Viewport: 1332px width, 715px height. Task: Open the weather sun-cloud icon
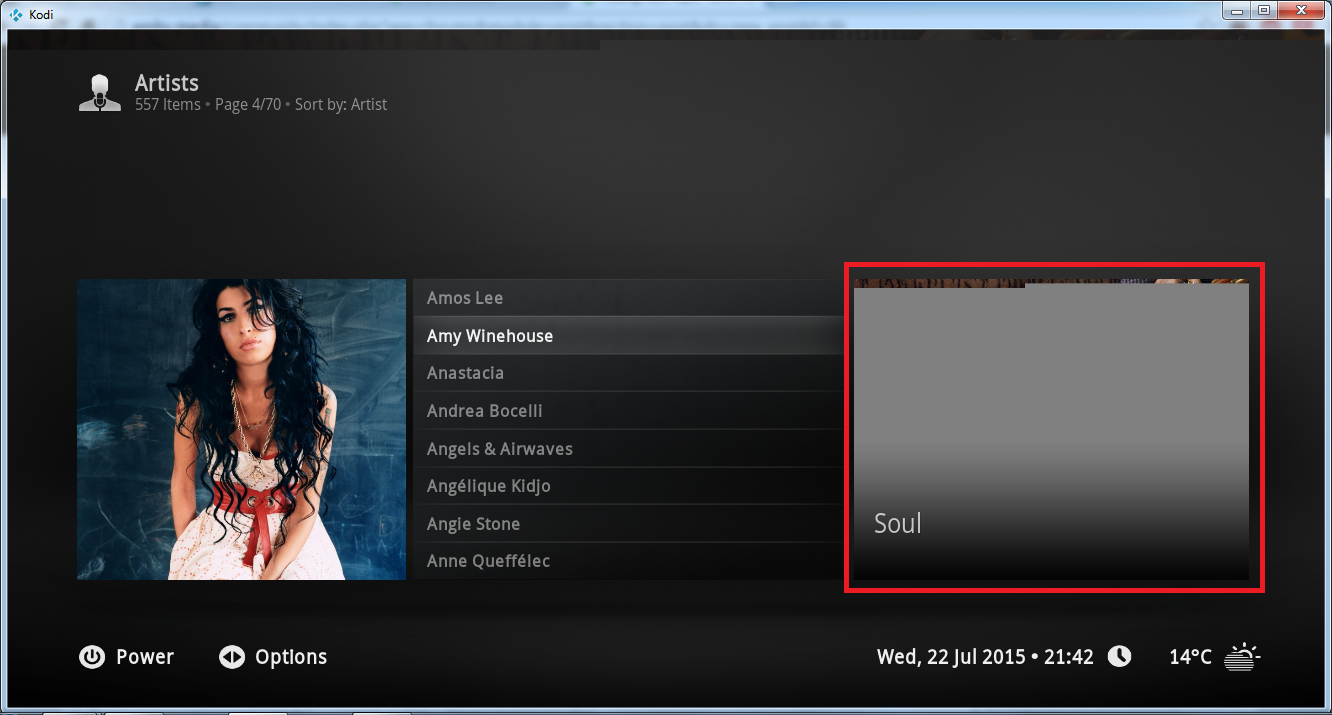pyautogui.click(x=1244, y=656)
